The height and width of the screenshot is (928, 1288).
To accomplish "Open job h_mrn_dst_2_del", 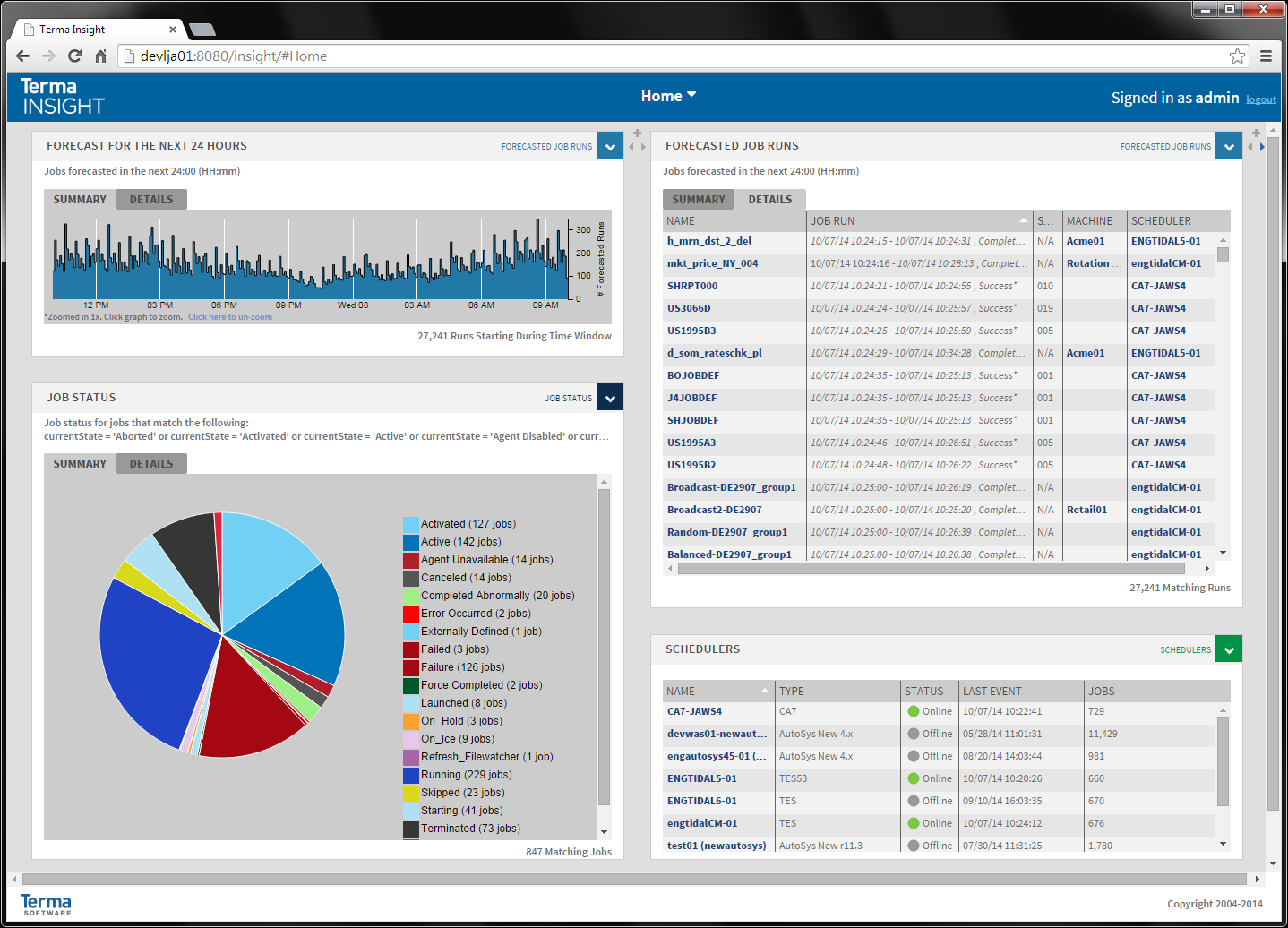I will click(709, 241).
